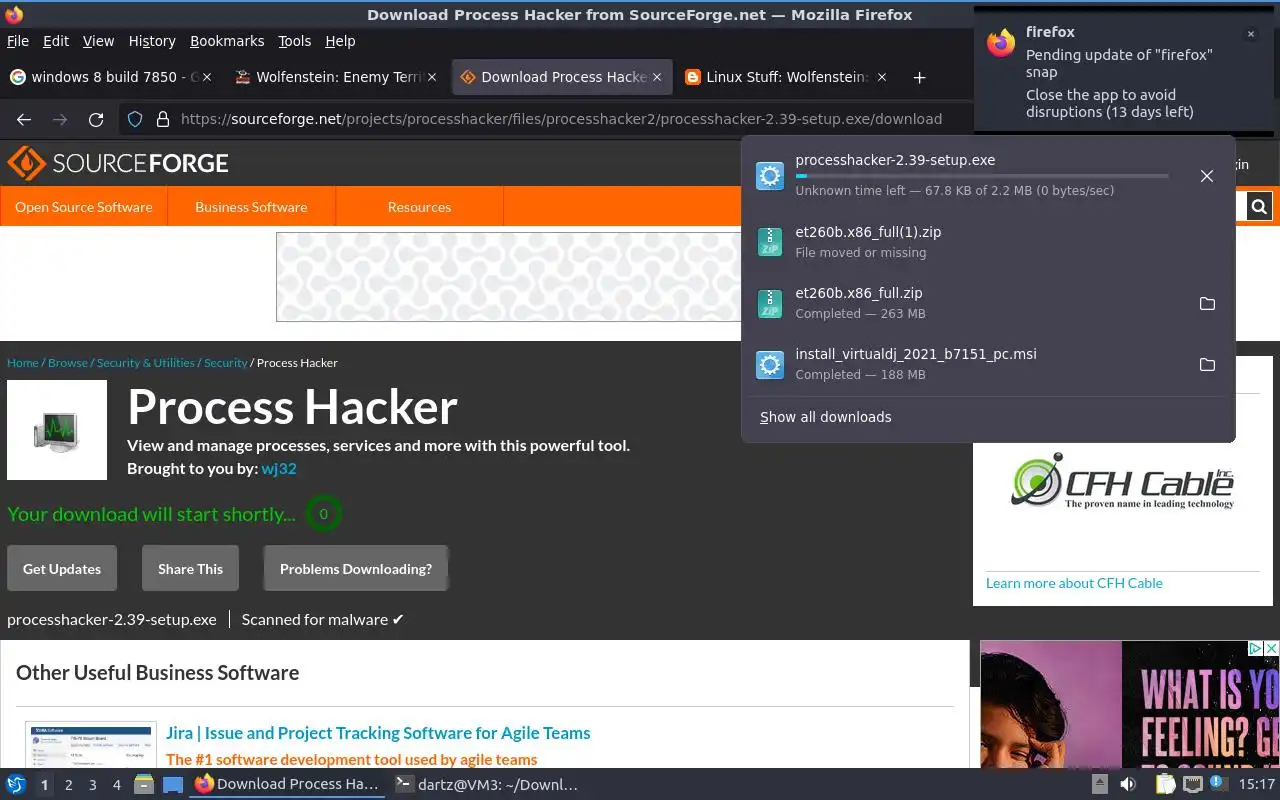Open the volume speaker control in tray
This screenshot has width=1280, height=800.
1128,784
